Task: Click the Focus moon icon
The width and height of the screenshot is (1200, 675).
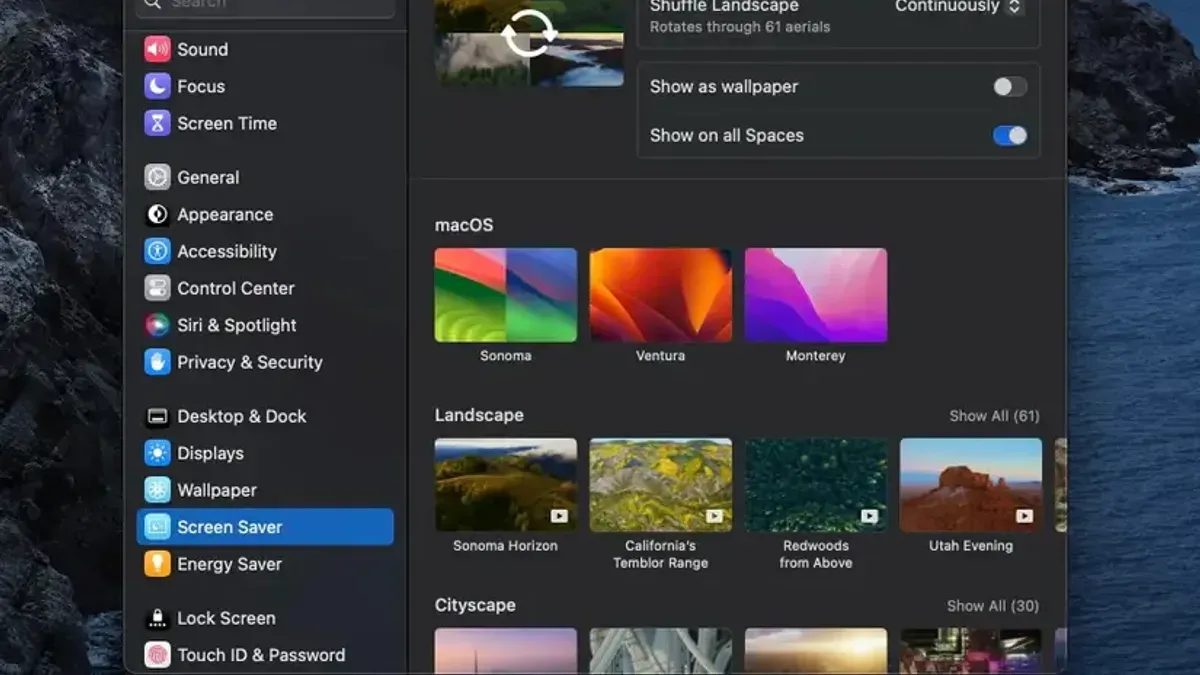Action: 157,86
